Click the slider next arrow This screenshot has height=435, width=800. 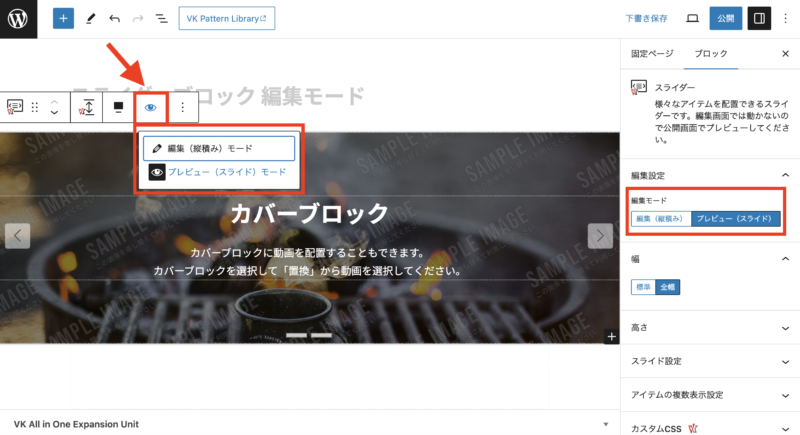[x=599, y=235]
